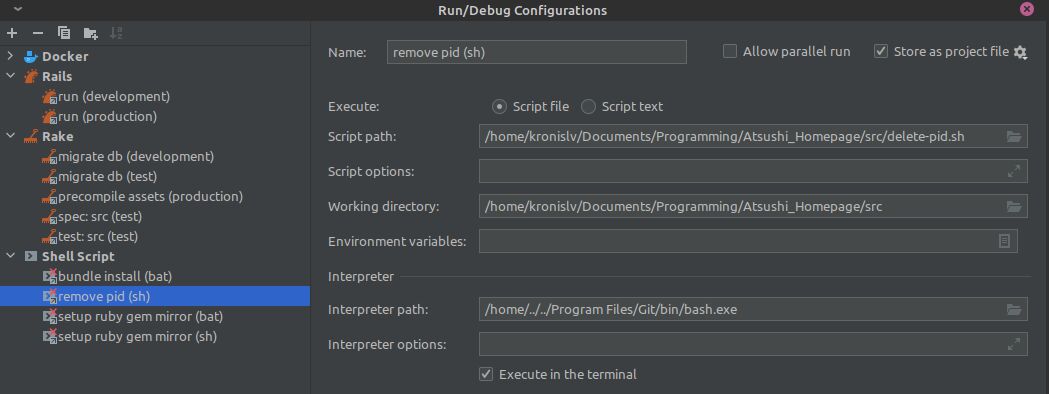Collapse the Rails tree node

11,76
